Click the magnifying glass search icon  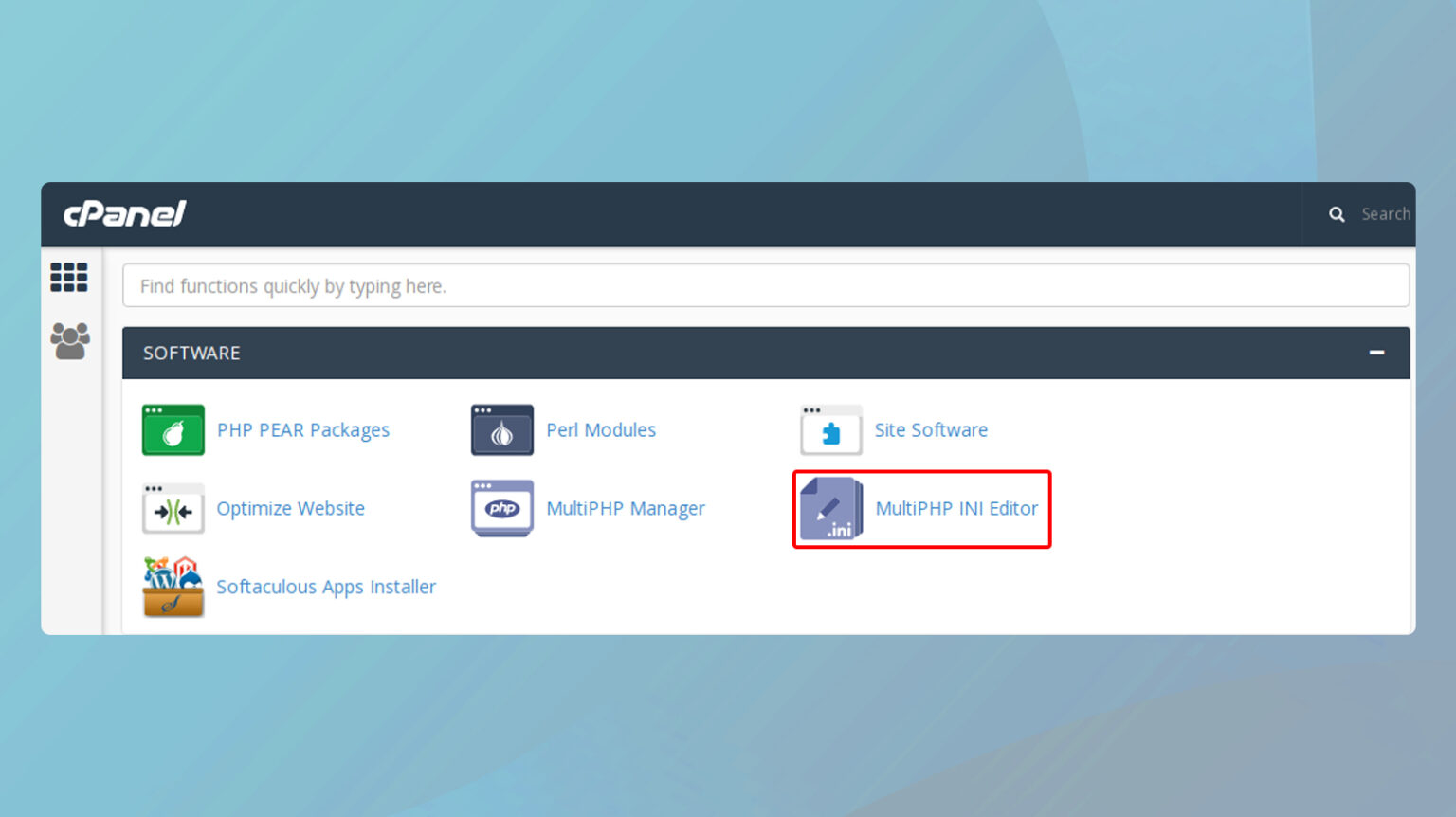point(1337,213)
